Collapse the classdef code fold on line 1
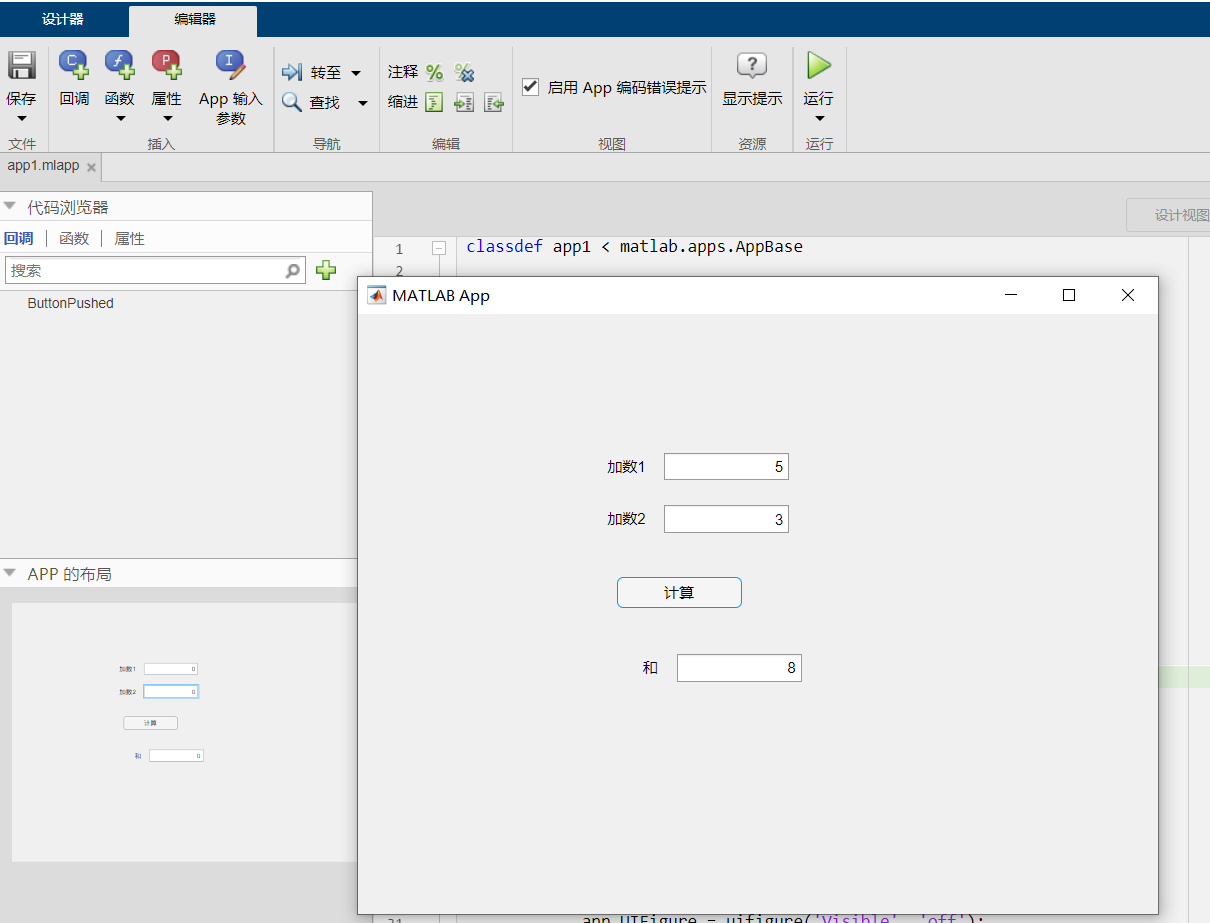This screenshot has width=1210, height=923. coord(438,248)
